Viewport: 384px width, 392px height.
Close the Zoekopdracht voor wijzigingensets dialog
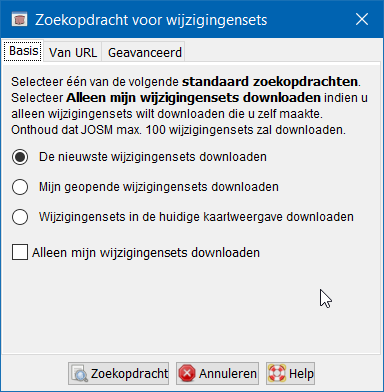pos(362,19)
